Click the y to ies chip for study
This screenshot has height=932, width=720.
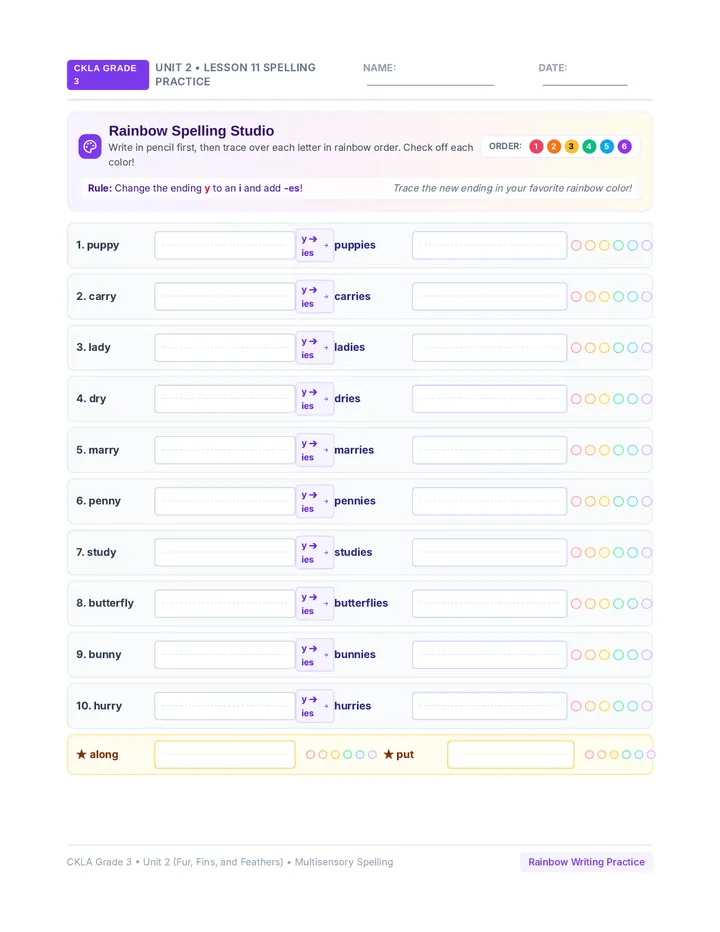315,552
